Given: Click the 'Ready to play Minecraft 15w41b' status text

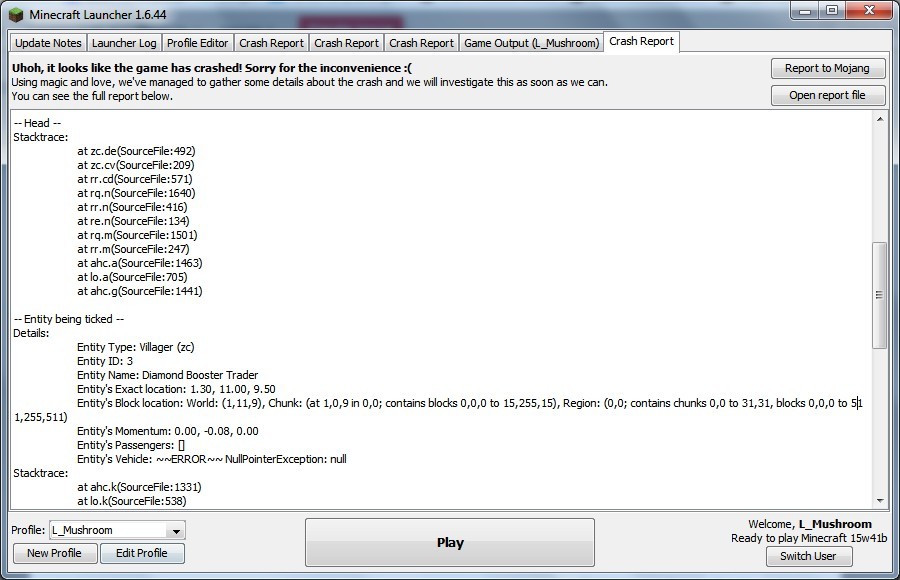Looking at the screenshot, I should [809, 538].
